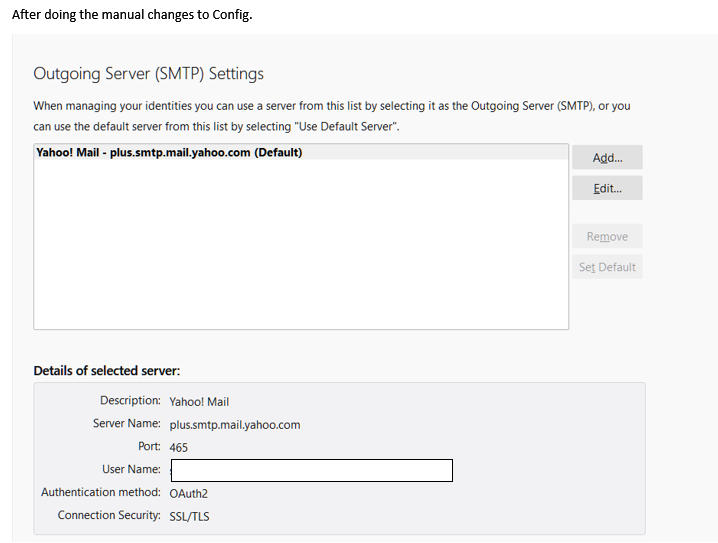Click the Remove button

pos(607,236)
